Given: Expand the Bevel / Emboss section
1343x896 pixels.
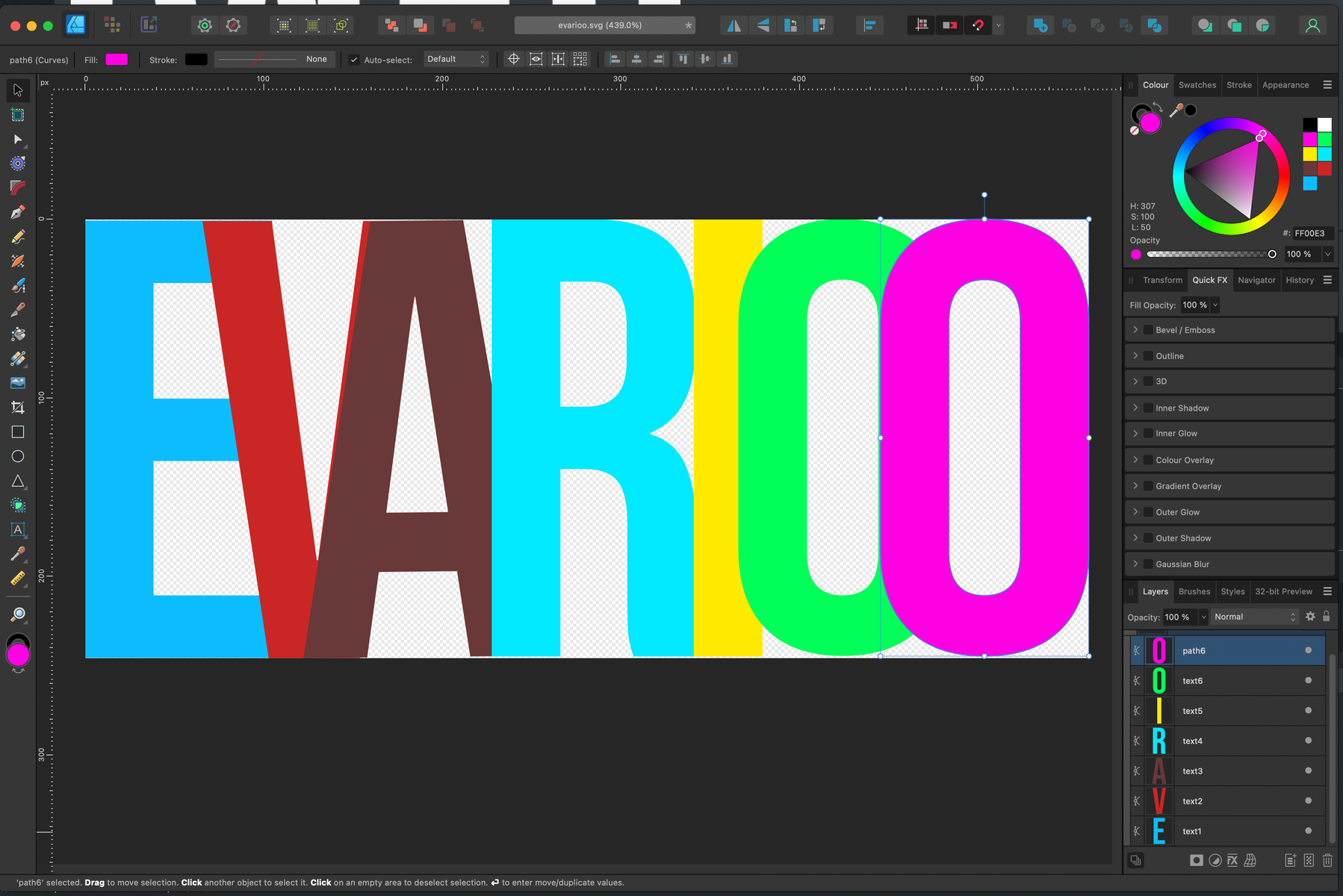Looking at the screenshot, I should [1135, 330].
